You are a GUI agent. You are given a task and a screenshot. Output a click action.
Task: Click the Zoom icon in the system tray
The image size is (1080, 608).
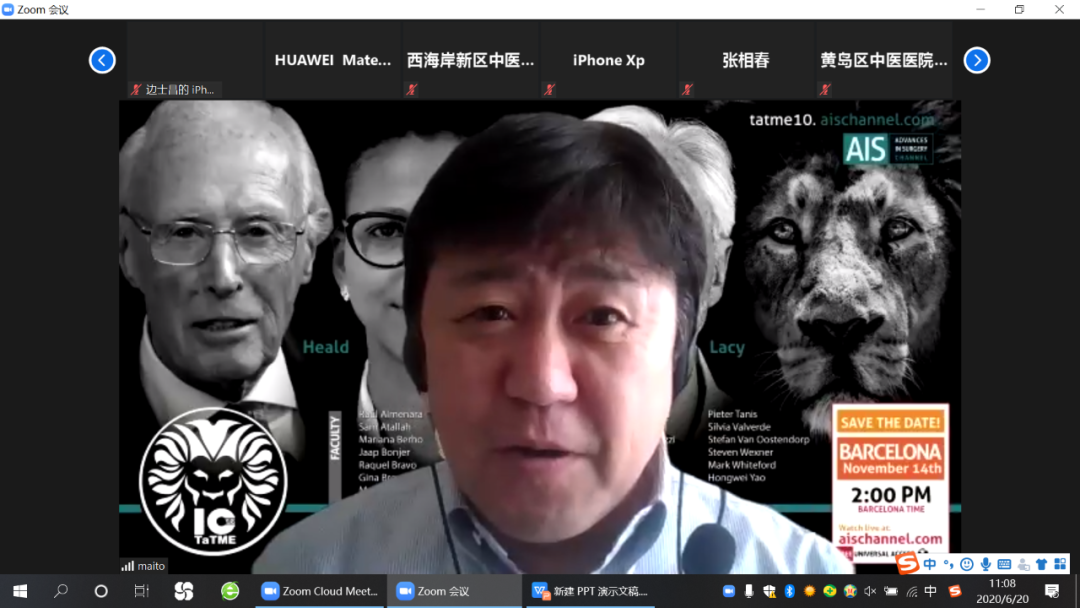tap(729, 591)
